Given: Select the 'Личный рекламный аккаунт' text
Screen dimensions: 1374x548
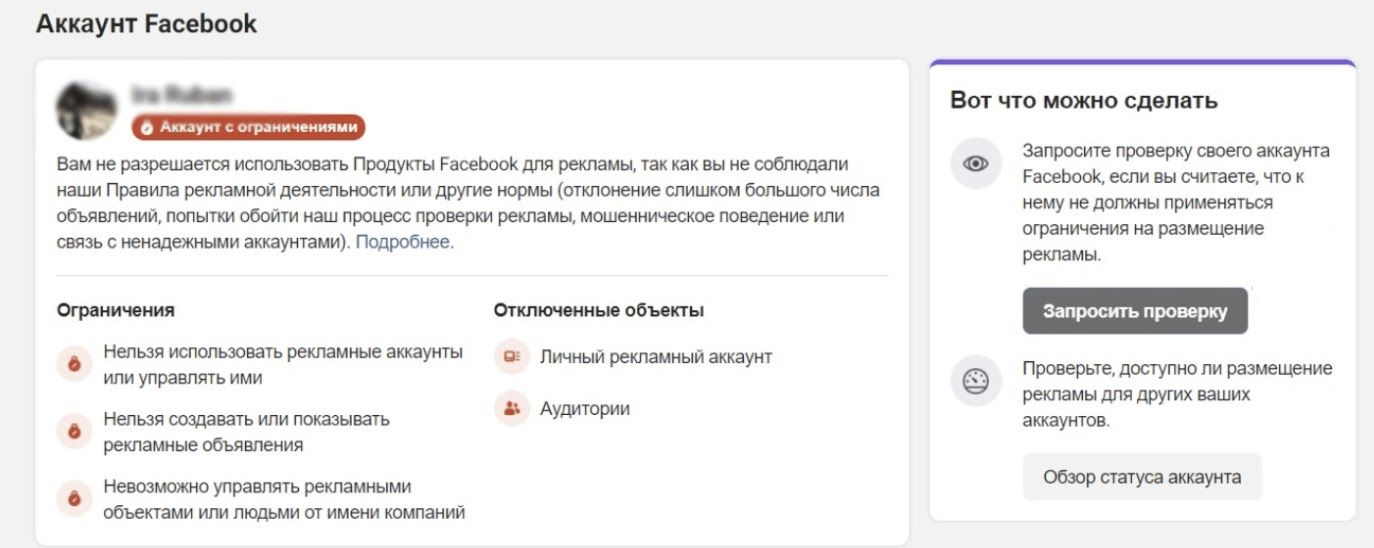Looking at the screenshot, I should point(656,357).
